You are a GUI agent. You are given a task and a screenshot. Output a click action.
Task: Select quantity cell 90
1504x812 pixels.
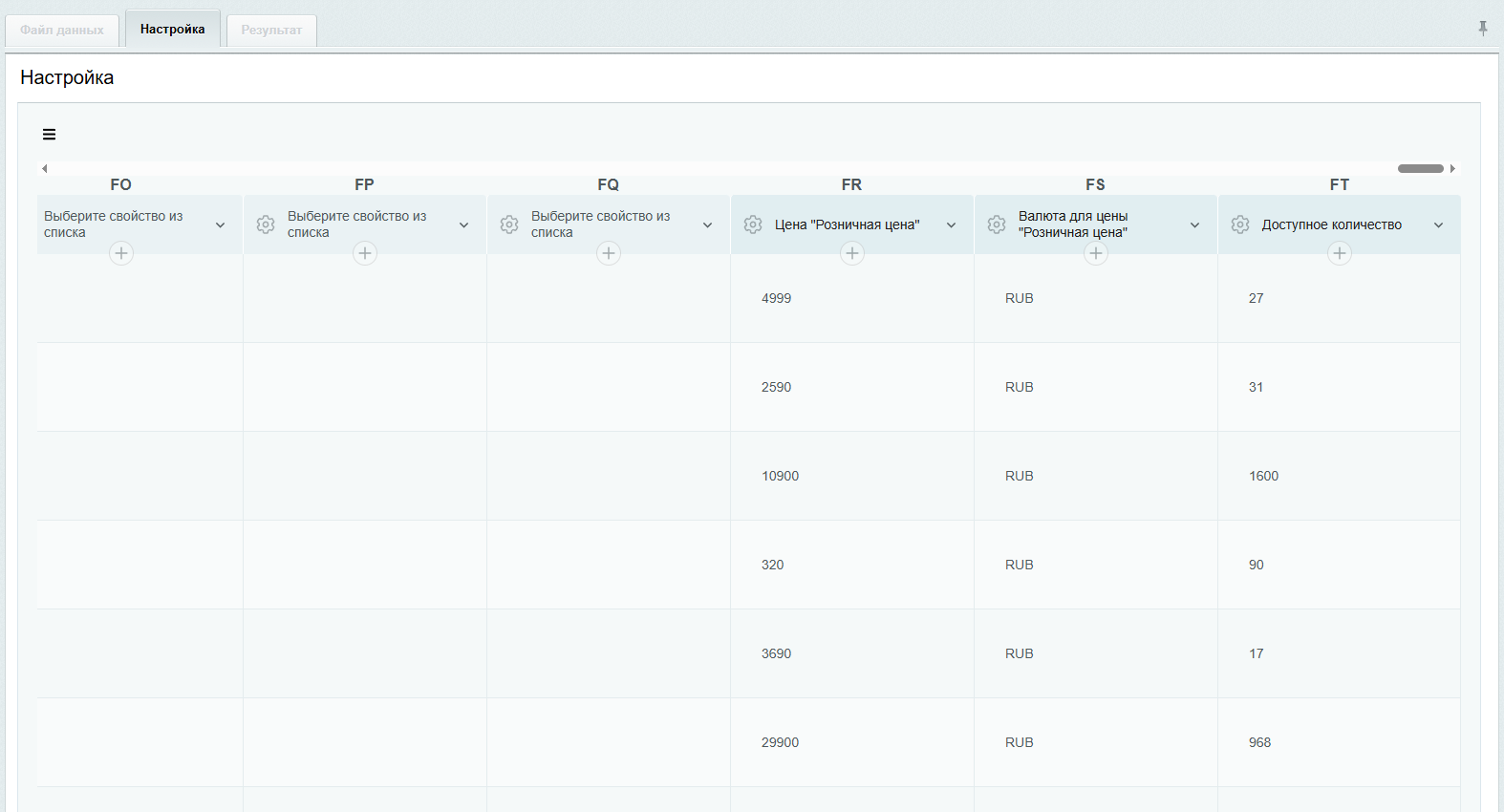click(x=1340, y=565)
